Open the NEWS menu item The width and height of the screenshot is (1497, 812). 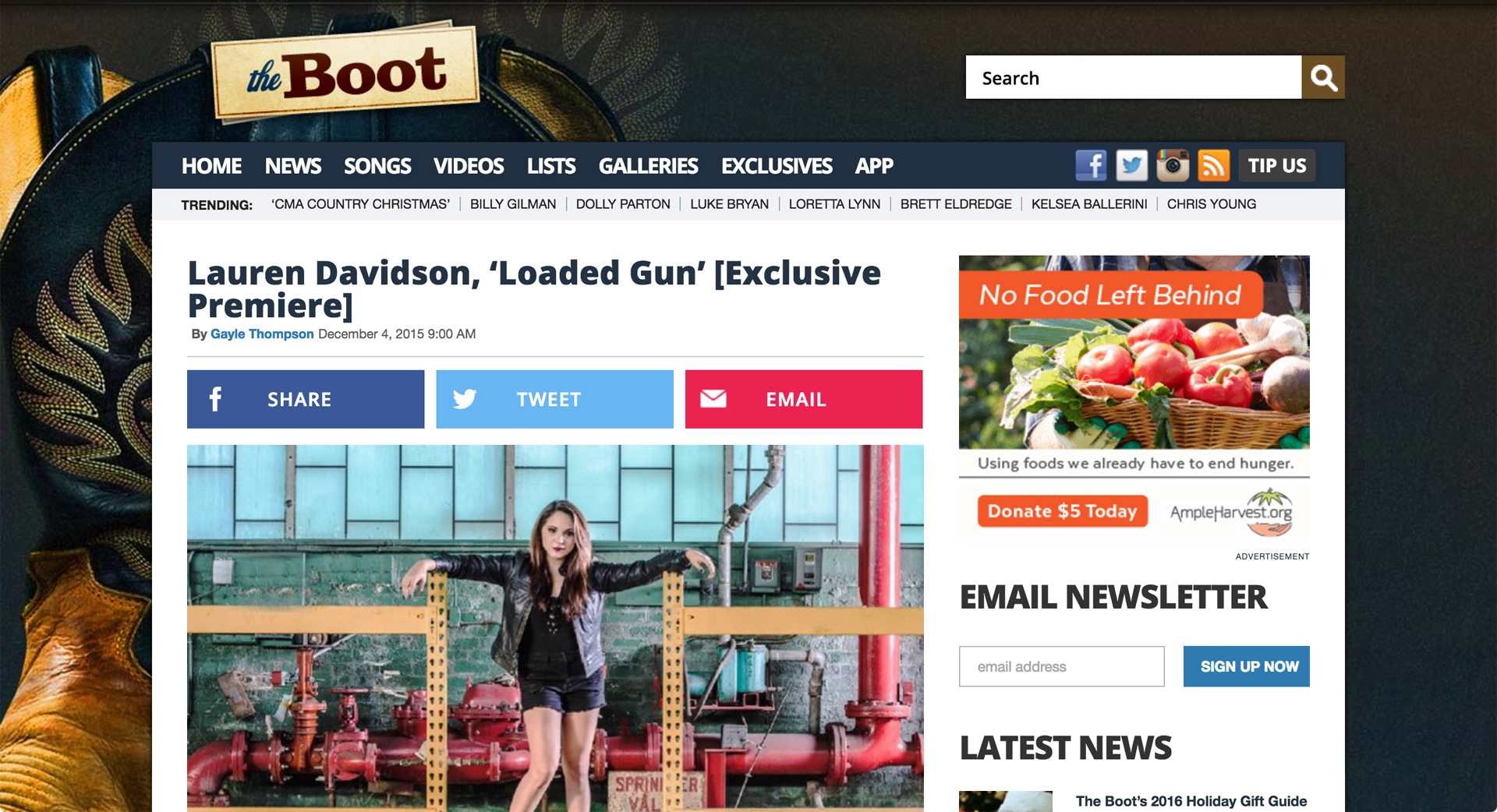click(292, 166)
